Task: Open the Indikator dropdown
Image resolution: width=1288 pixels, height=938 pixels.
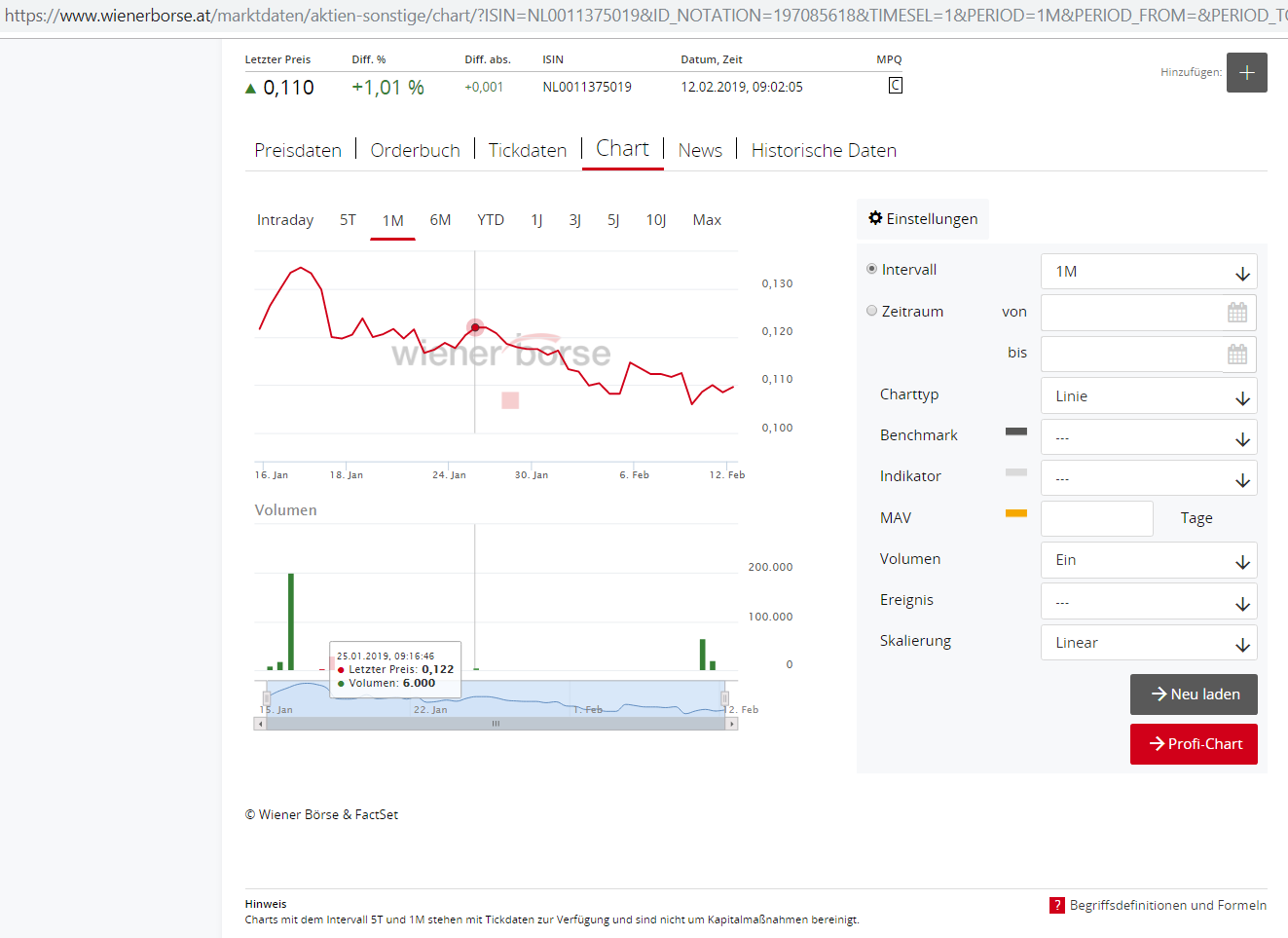Action: [1243, 477]
